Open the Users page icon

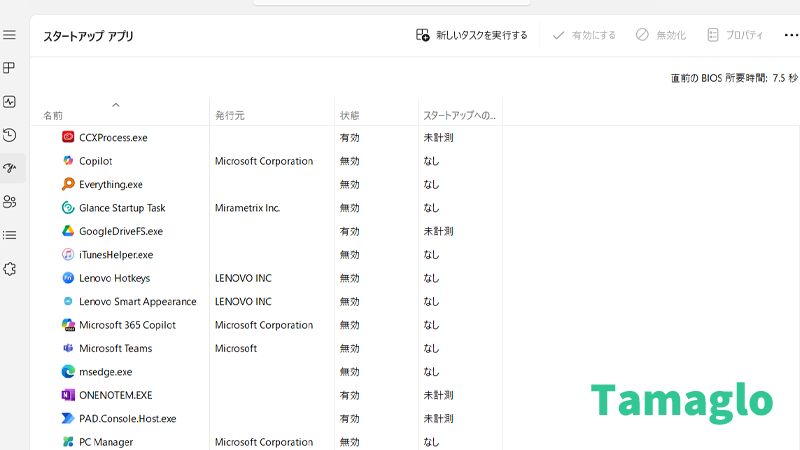(9, 202)
